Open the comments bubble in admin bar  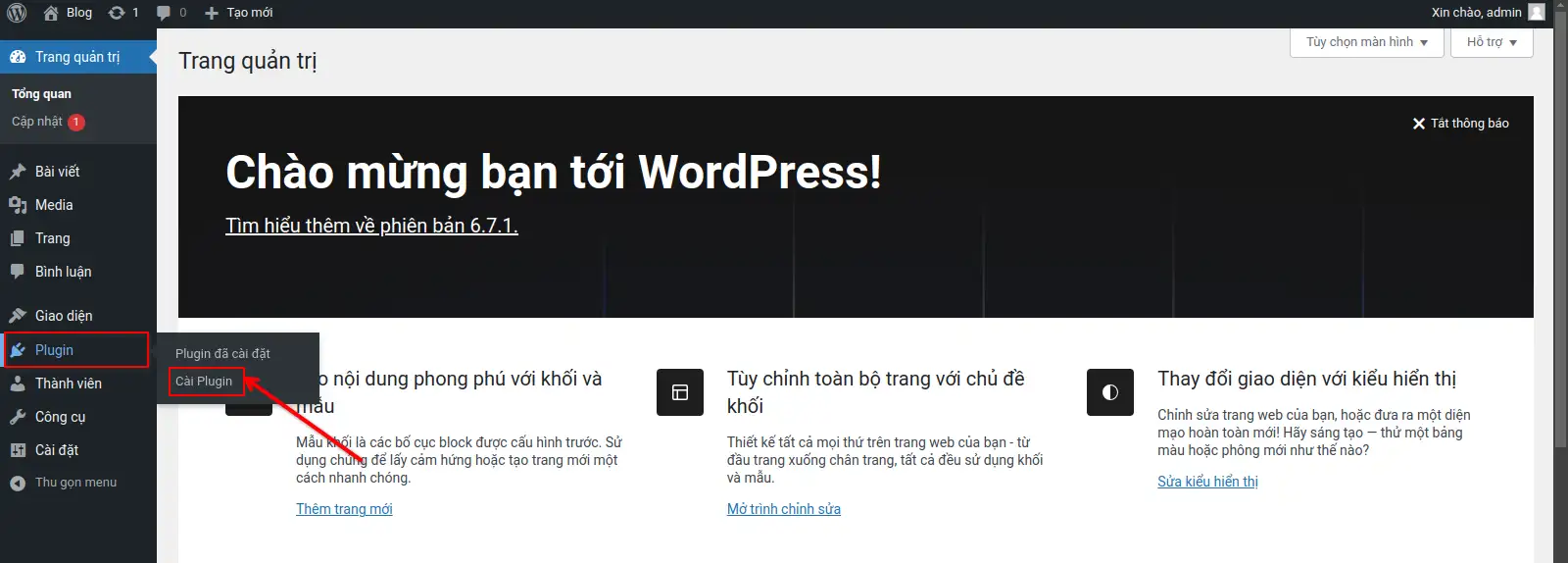tap(171, 13)
